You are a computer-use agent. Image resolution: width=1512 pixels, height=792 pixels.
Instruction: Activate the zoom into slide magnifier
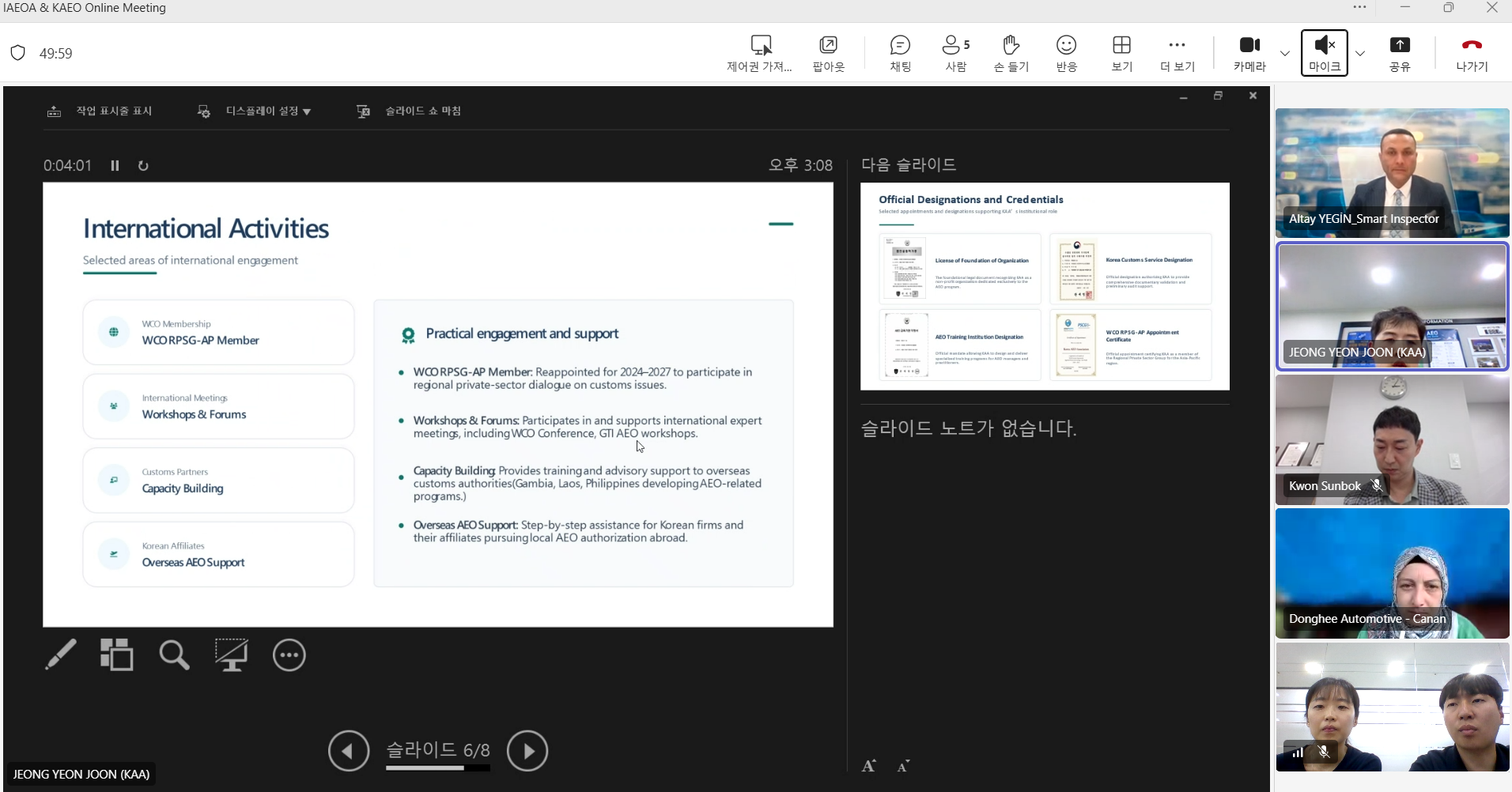click(x=174, y=654)
